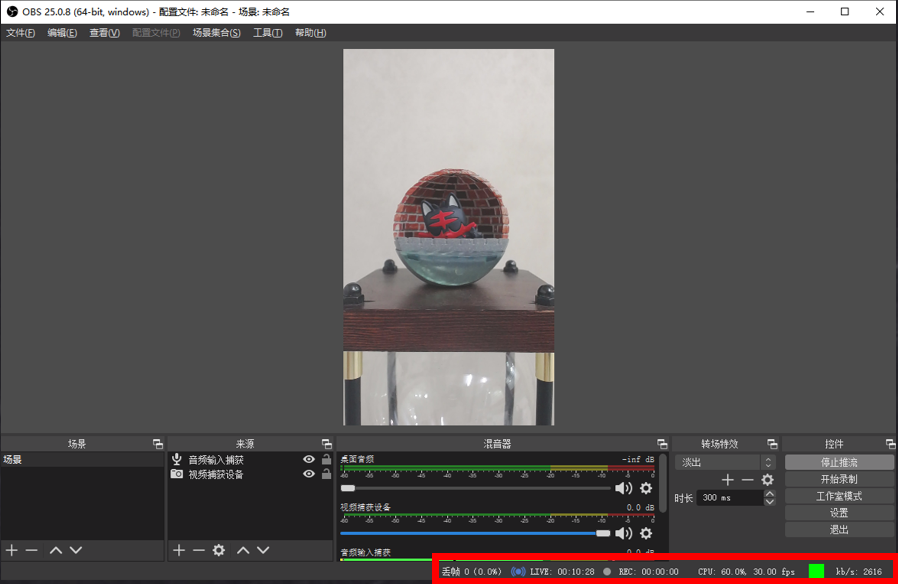This screenshot has width=898, height=584.
Task: Open the 编辑(E) menu
Action: 62,33
